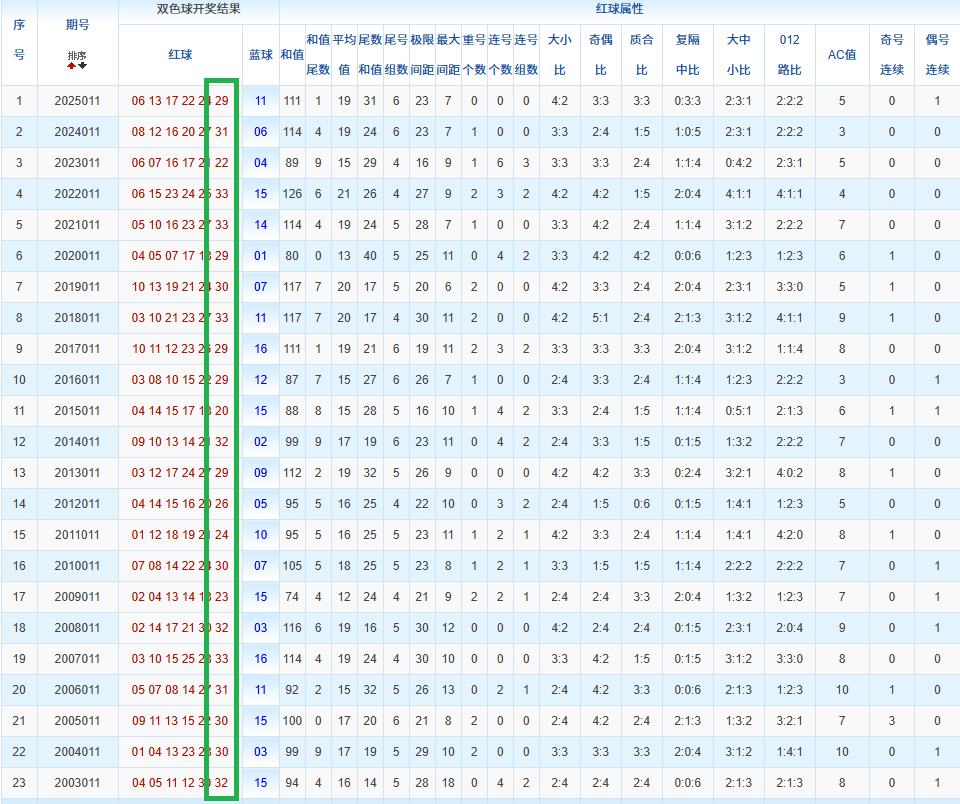Select issue number 2006011
This screenshot has width=960, height=804.
[x=77, y=689]
